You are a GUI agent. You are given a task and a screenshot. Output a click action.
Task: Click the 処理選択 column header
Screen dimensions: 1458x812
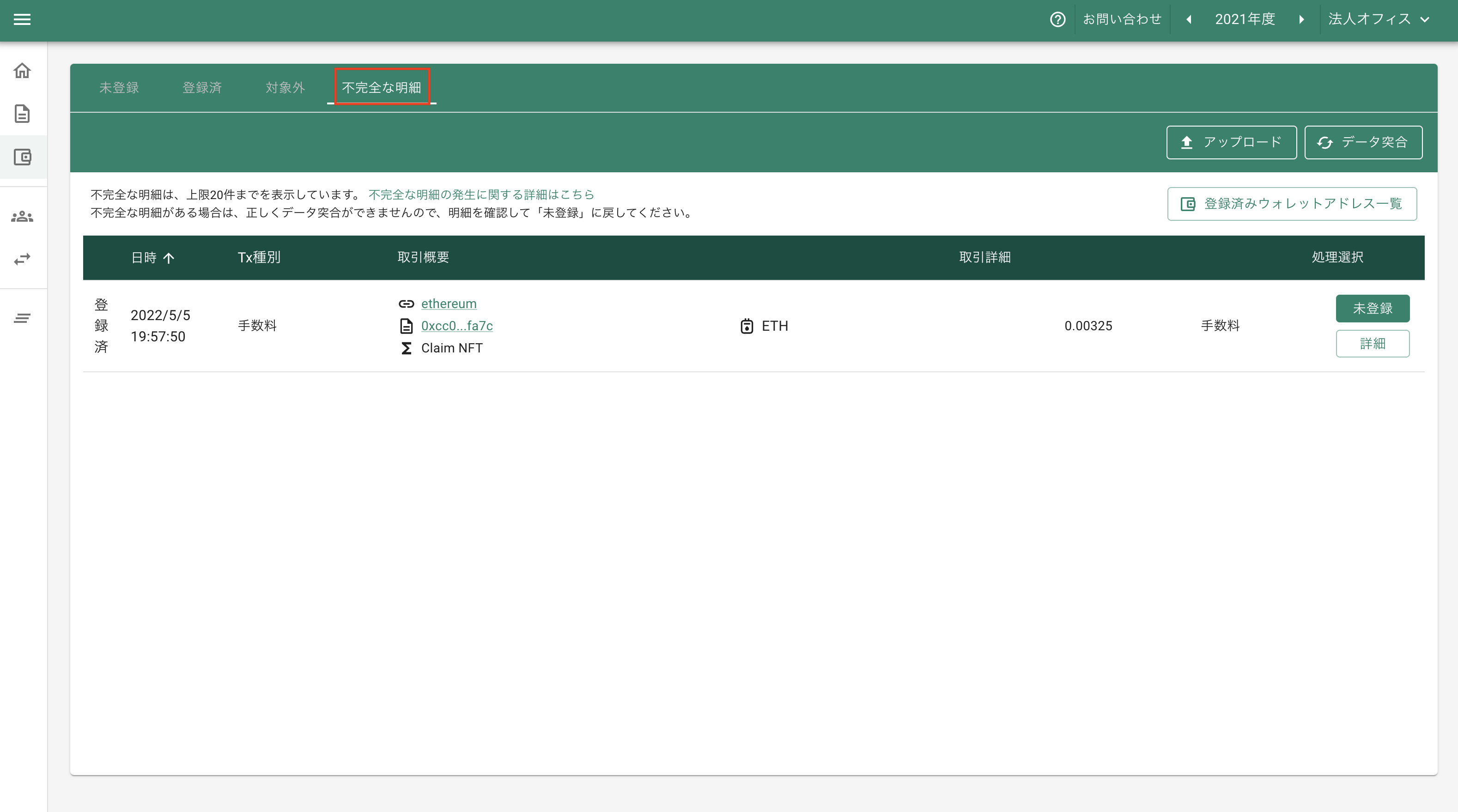1337,257
